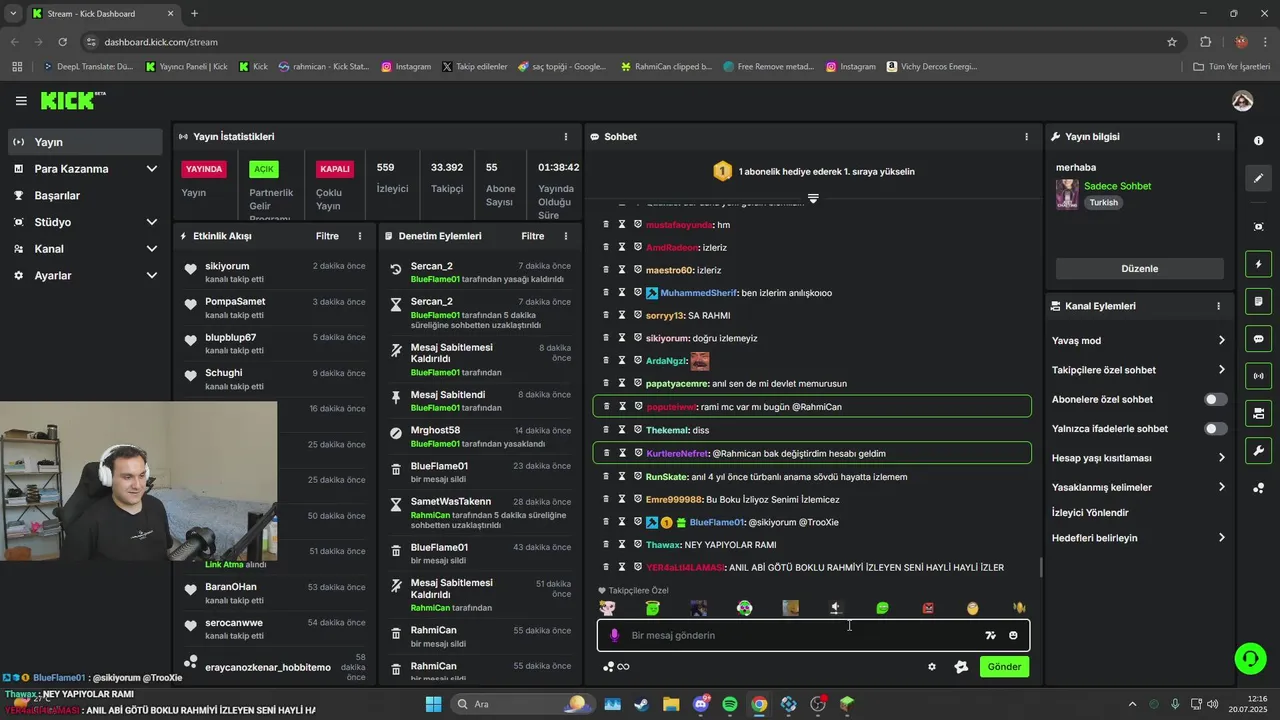The height and width of the screenshot is (720, 1280).
Task: Ban Thekemal using the shield icon
Action: coord(637,429)
